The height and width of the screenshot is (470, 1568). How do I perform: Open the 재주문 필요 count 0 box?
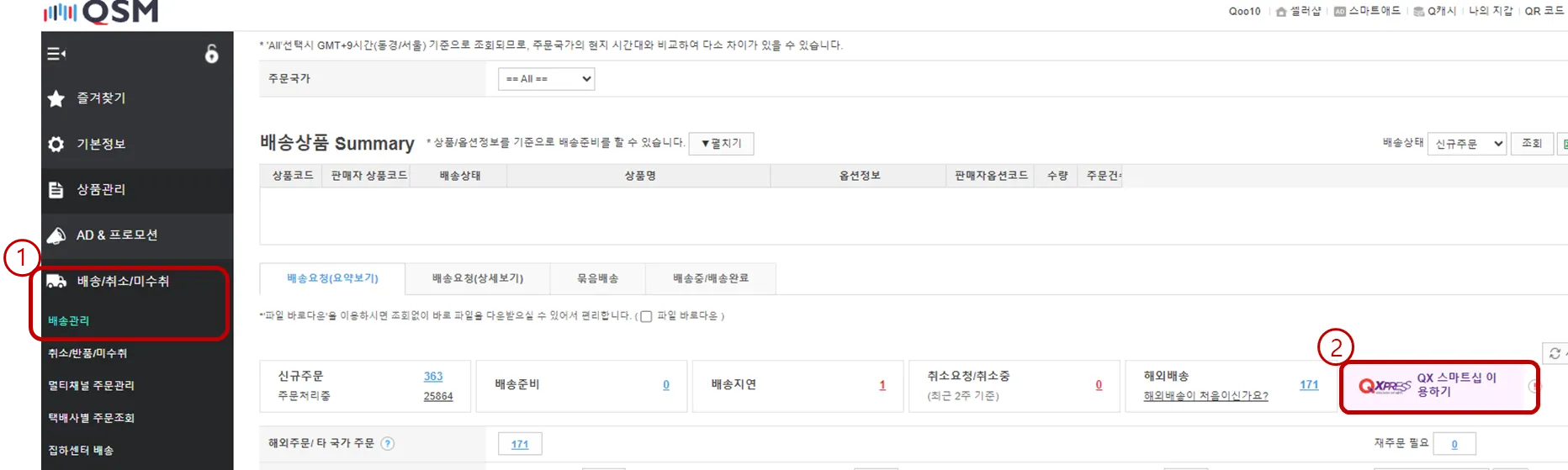pyautogui.click(x=1454, y=444)
